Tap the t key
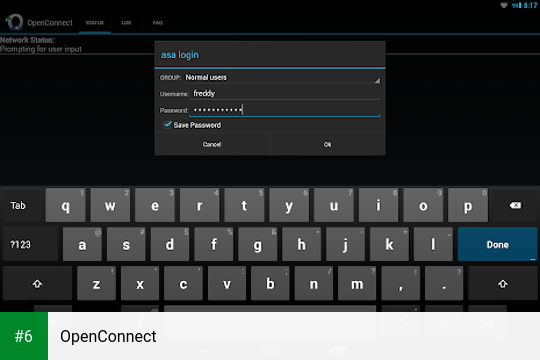The width and height of the screenshot is (540, 360). pyautogui.click(x=244, y=205)
